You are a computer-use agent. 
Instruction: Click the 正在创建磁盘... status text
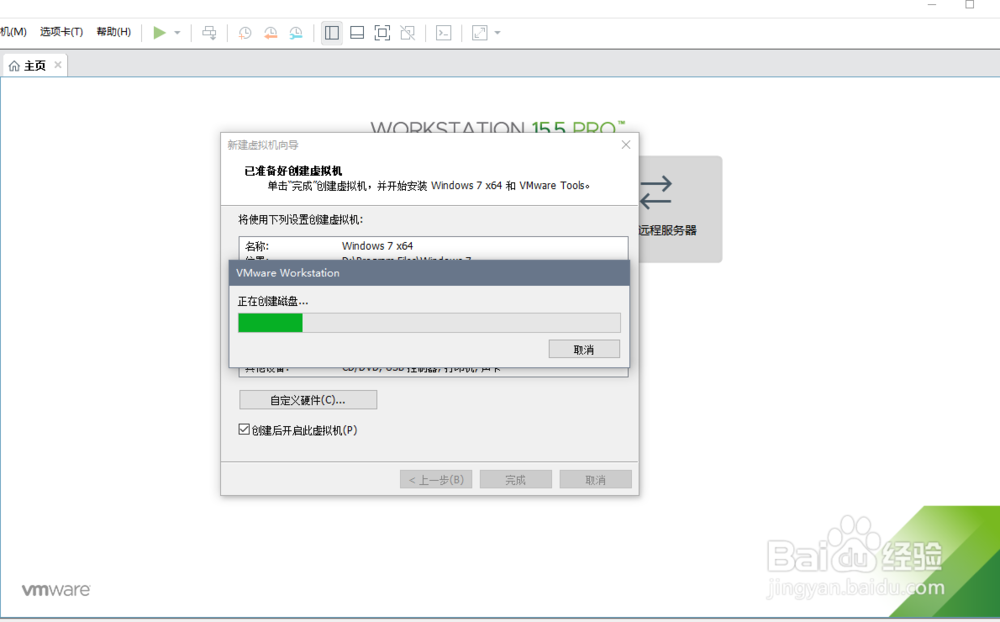(x=273, y=301)
